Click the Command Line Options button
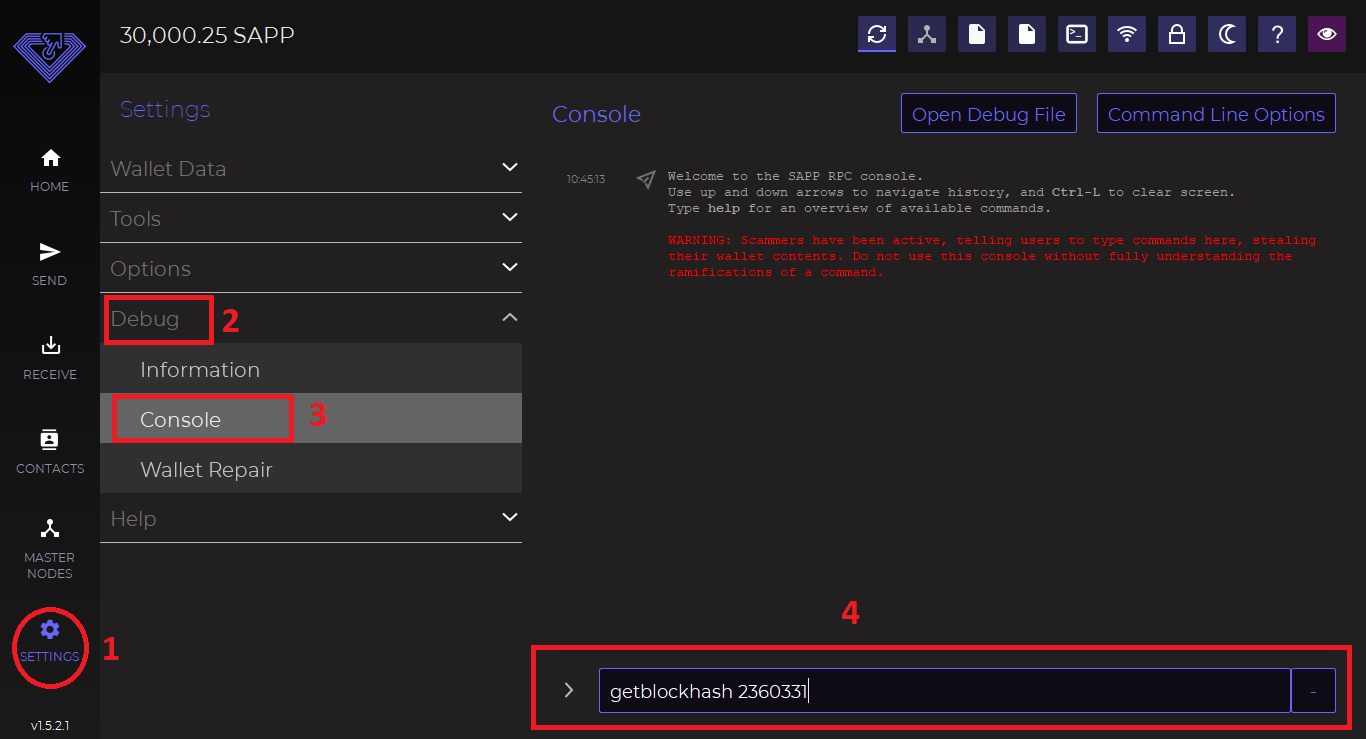 pyautogui.click(x=1216, y=114)
